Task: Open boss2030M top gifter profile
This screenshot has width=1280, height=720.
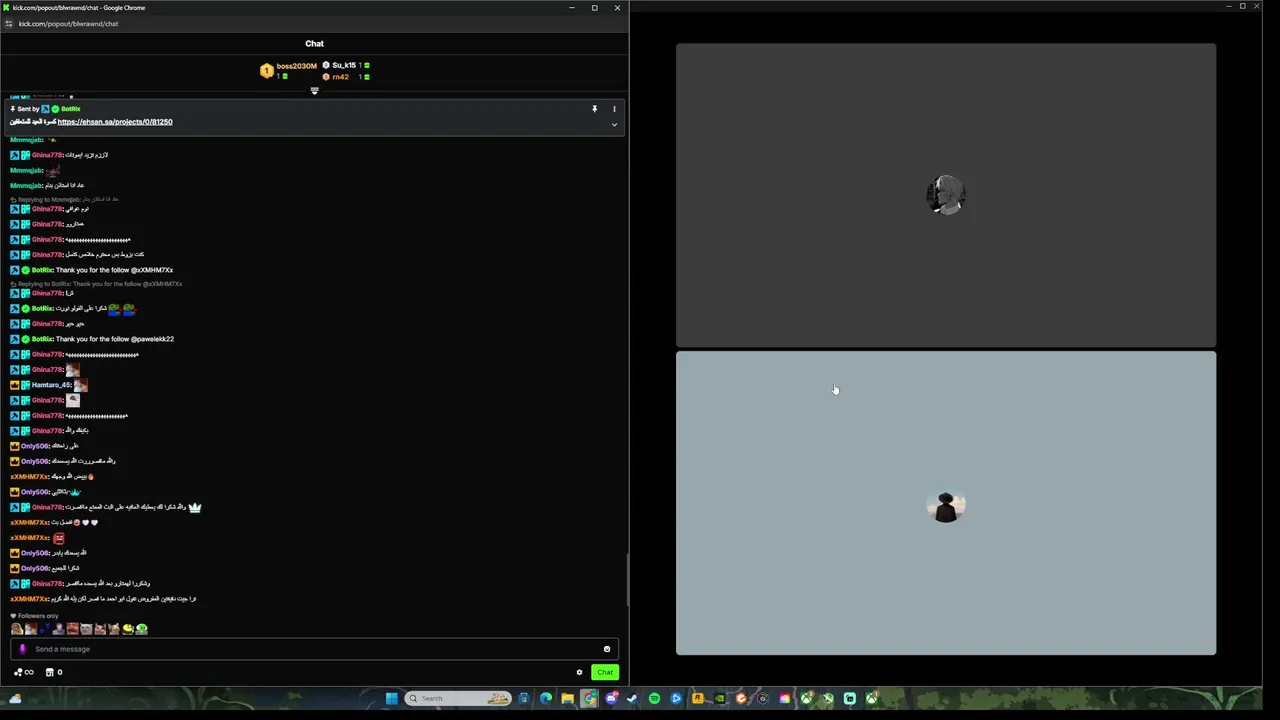Action: coord(296,66)
